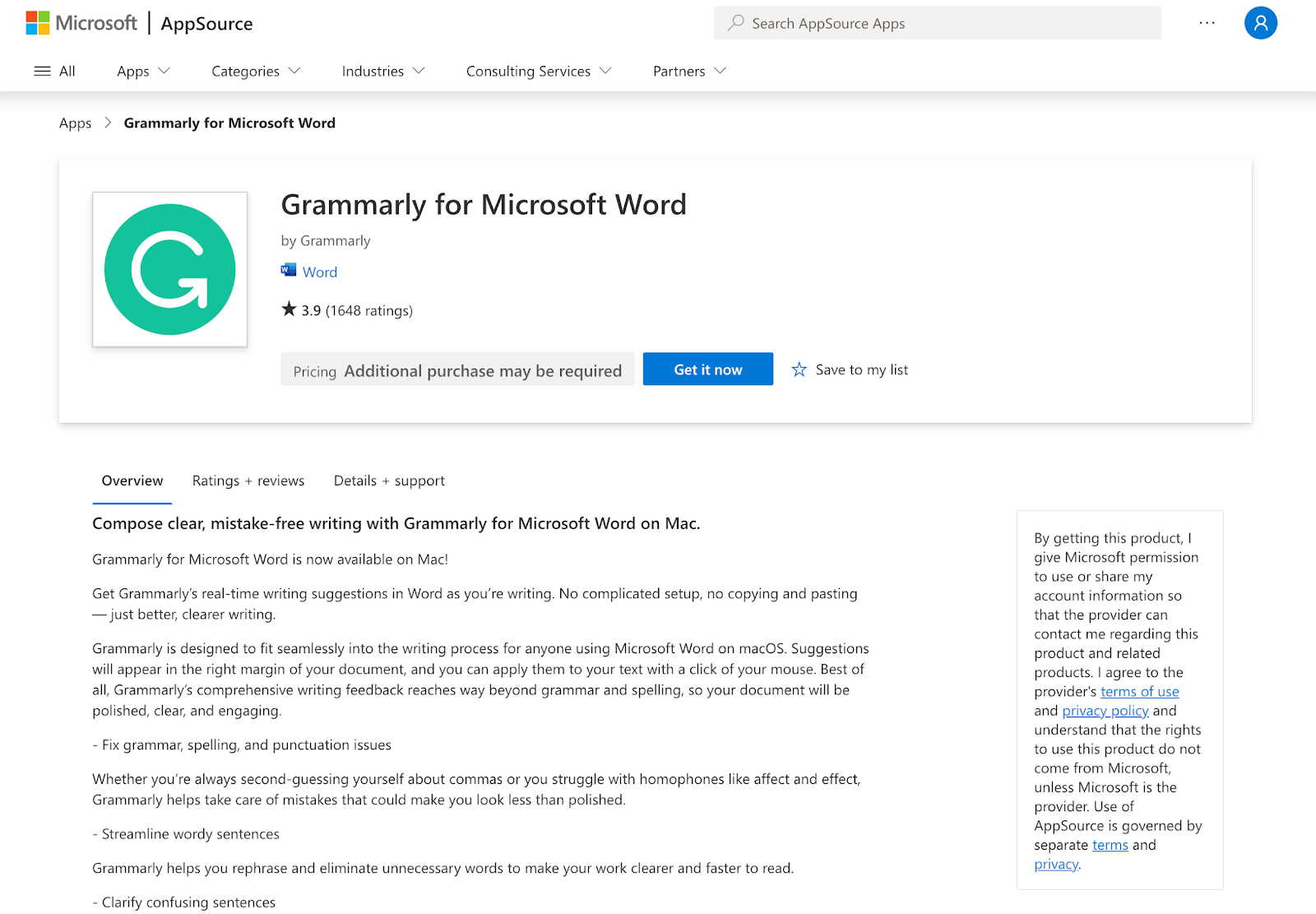Image resolution: width=1316 pixels, height=914 pixels.
Task: Open the AppSource privacy link
Action: [x=1056, y=864]
